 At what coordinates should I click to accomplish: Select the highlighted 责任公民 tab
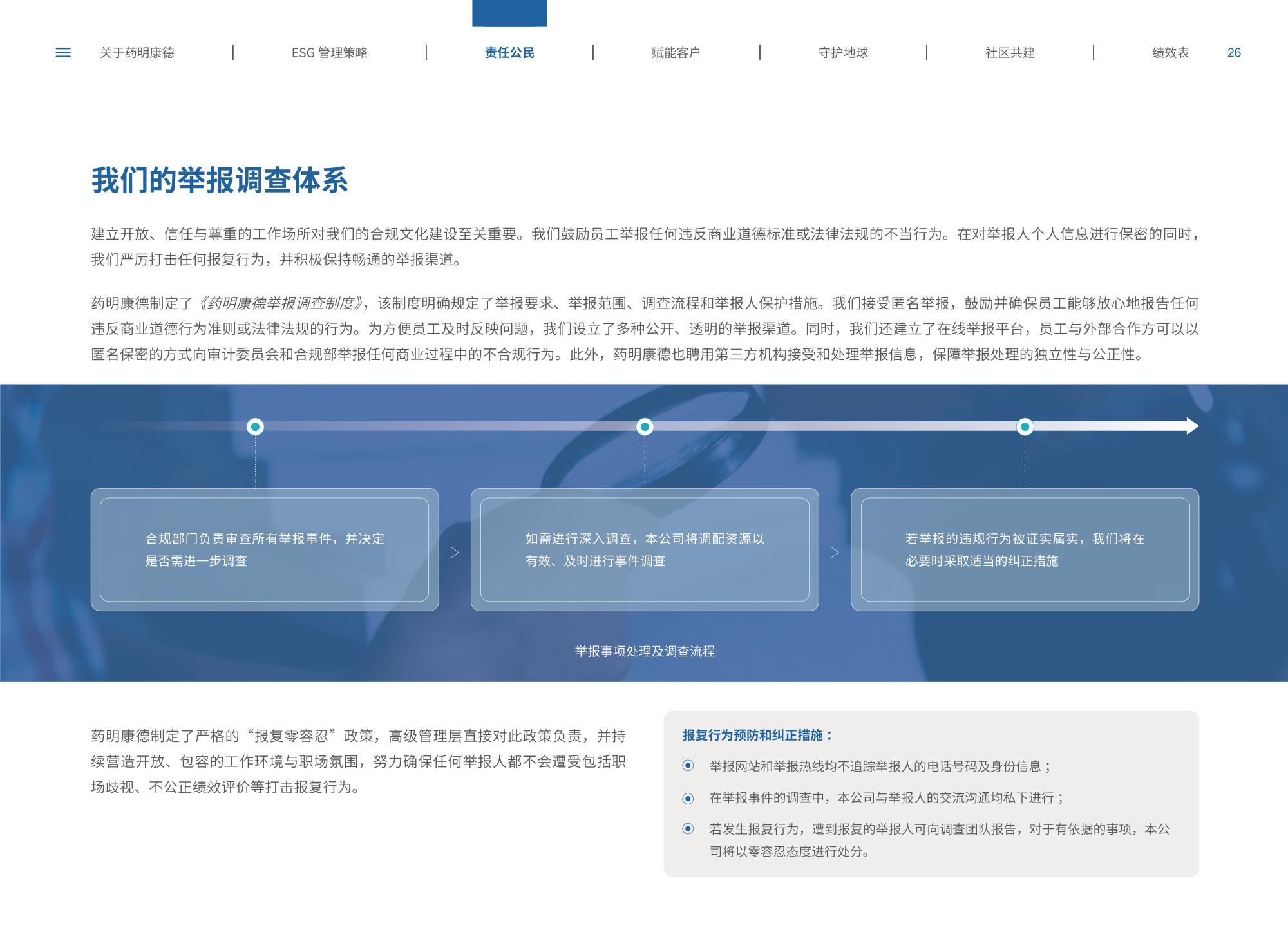click(509, 53)
